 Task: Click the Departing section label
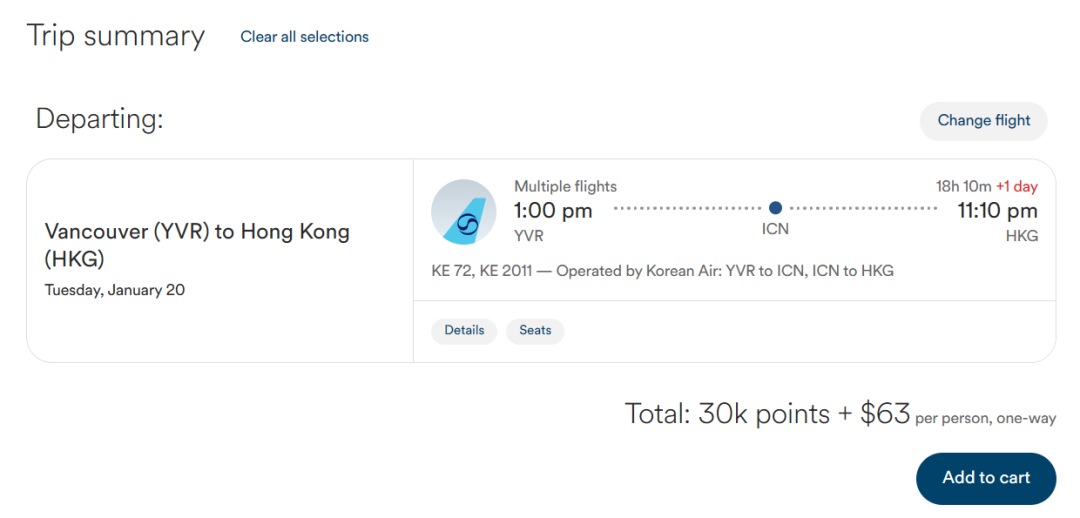pos(99,119)
